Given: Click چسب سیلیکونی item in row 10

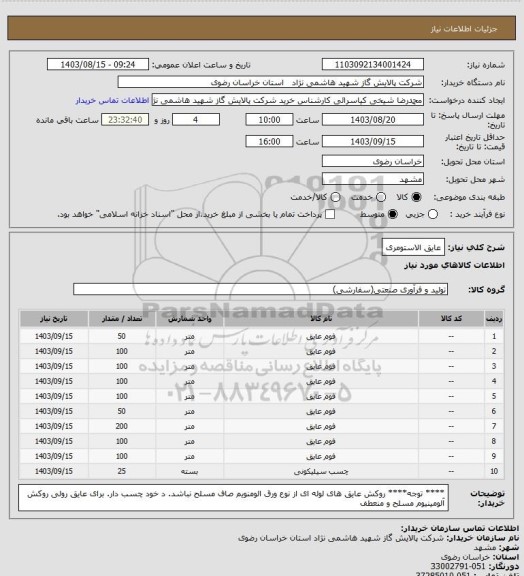Looking at the screenshot, I should point(321,471).
